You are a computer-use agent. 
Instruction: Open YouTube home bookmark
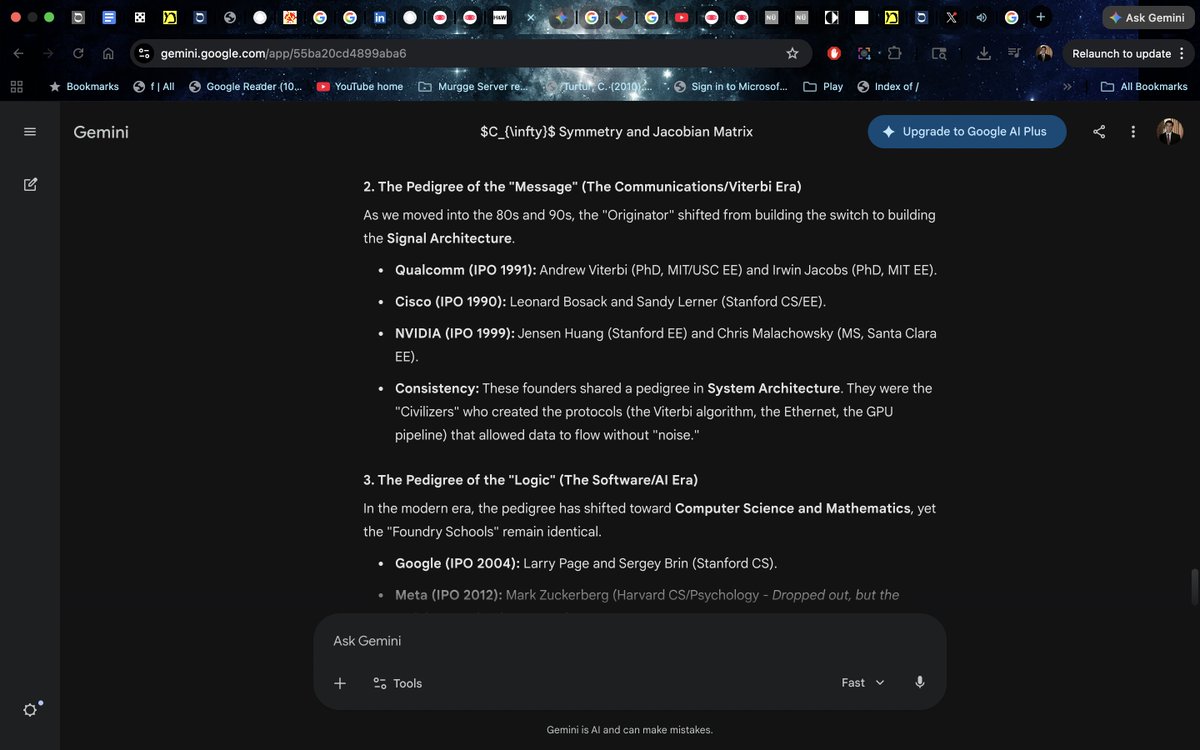coord(359,87)
